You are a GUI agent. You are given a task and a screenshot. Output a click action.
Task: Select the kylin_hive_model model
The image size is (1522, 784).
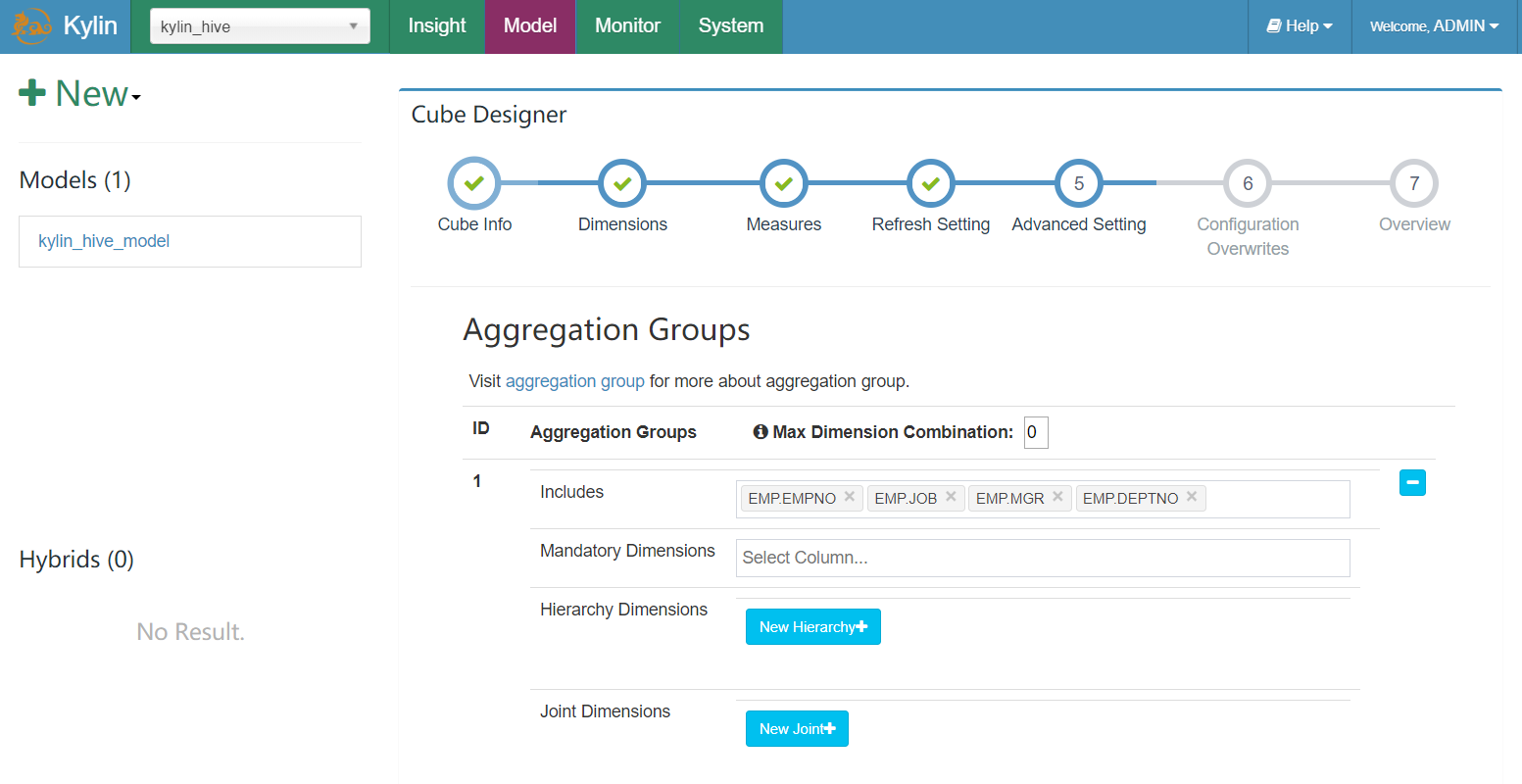pos(104,241)
